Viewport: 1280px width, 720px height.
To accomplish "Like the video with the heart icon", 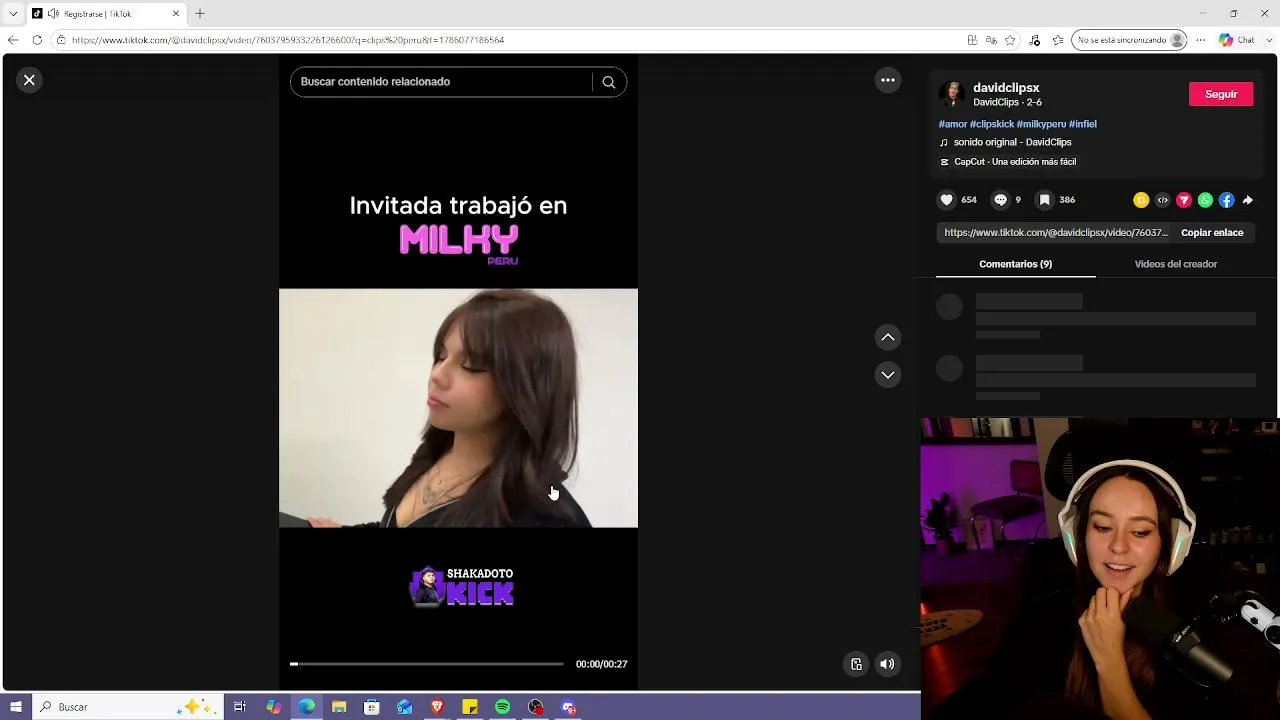I will [x=947, y=200].
